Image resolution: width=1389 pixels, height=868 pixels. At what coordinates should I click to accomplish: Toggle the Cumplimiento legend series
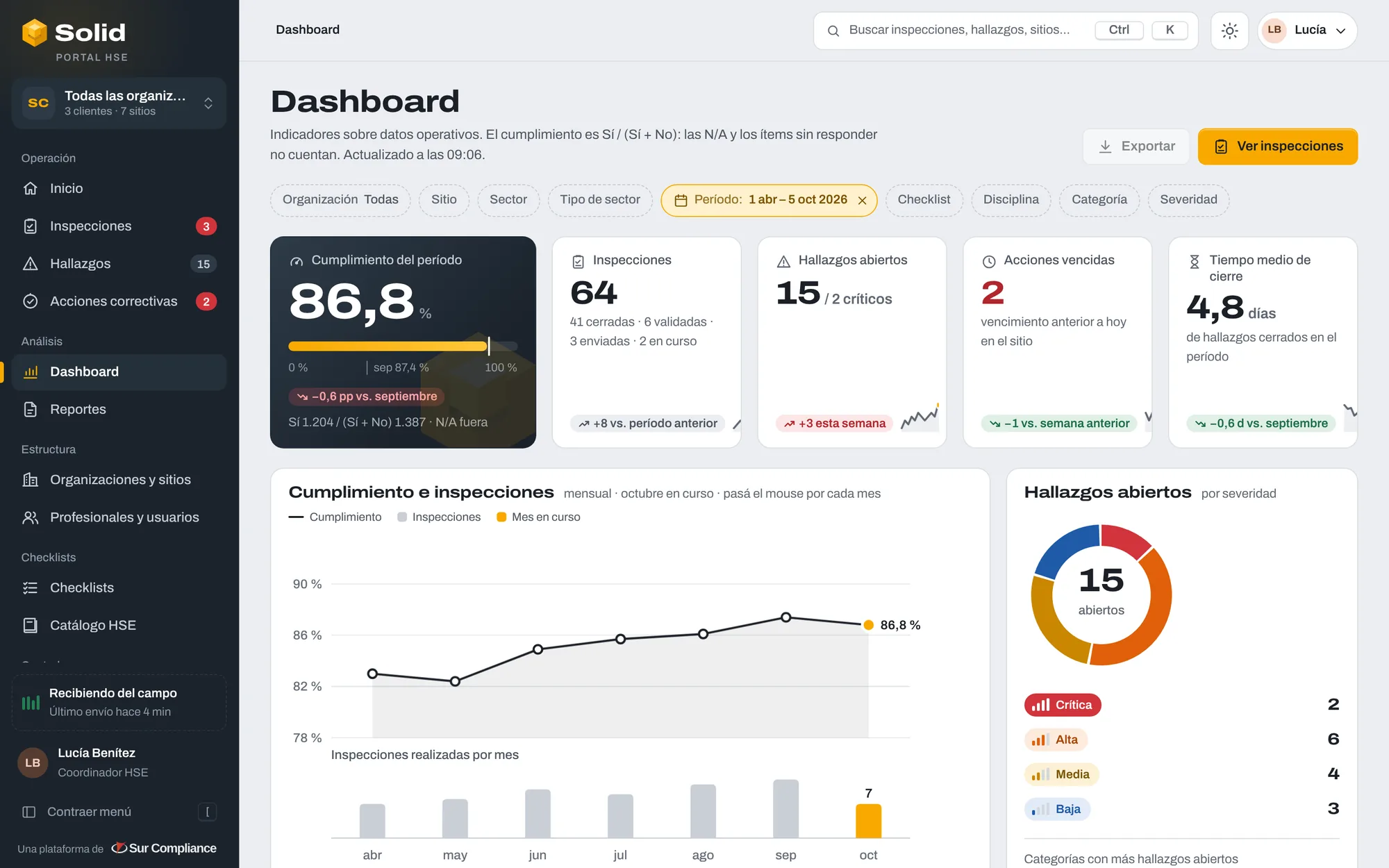click(335, 517)
